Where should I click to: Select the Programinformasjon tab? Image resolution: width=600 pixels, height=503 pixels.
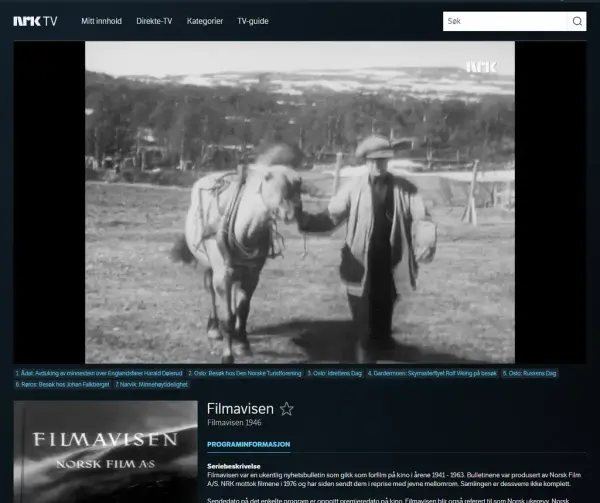249,444
